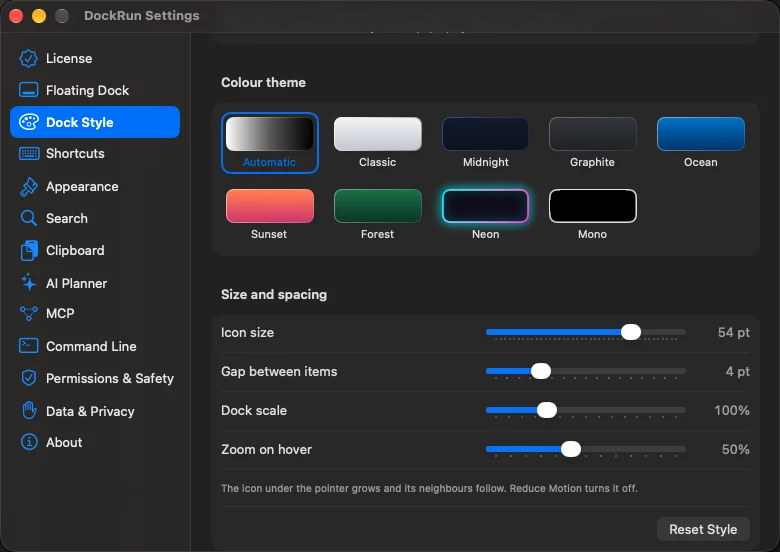Viewport: 780px width, 552px height.
Task: Click the Colour theme heading
Action: [x=263, y=83]
